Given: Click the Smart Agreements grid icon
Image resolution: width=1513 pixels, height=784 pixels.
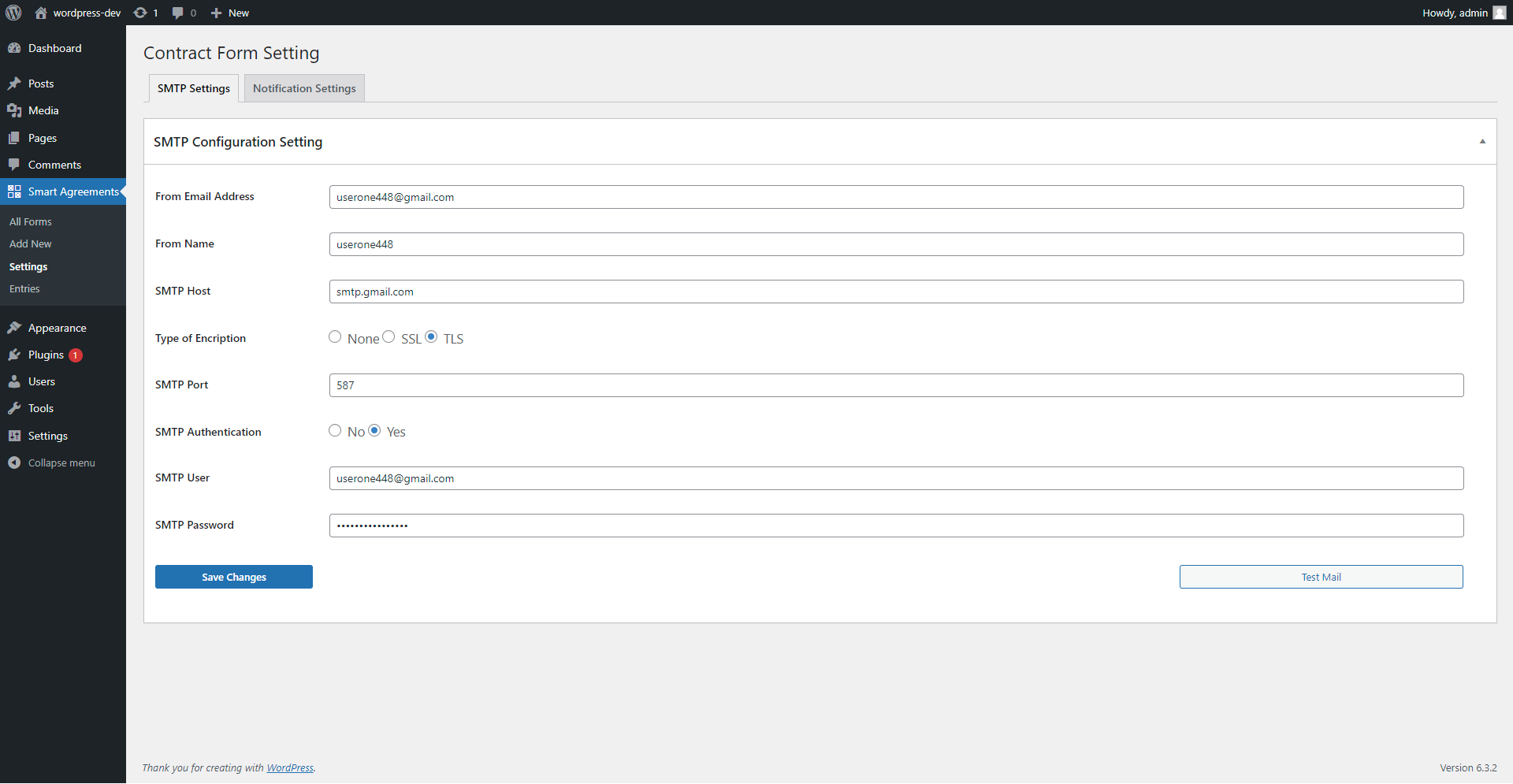Looking at the screenshot, I should click(14, 191).
